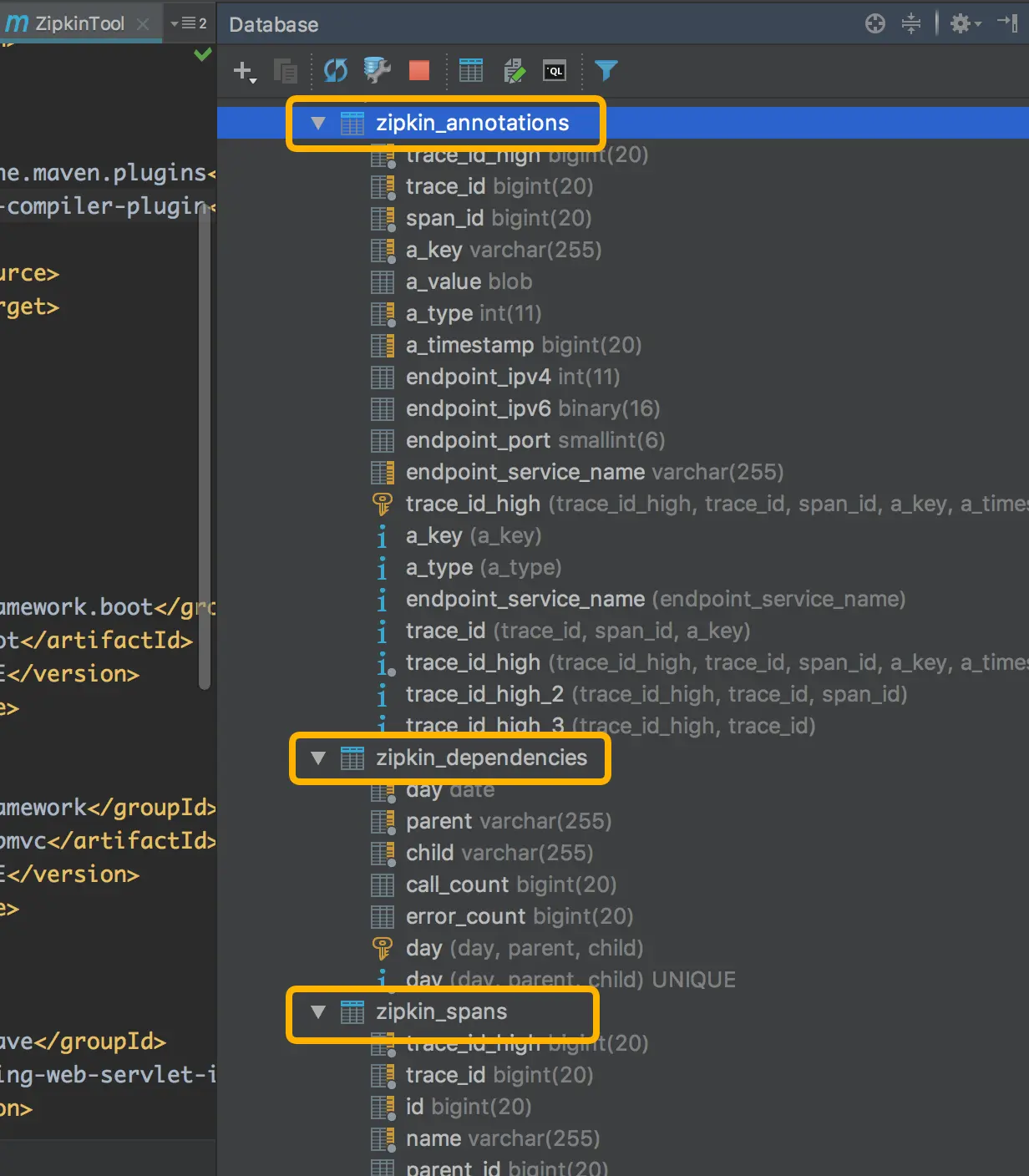Collapse the zipkin_dependencies table node
This screenshot has width=1029, height=1176.
pos(317,758)
